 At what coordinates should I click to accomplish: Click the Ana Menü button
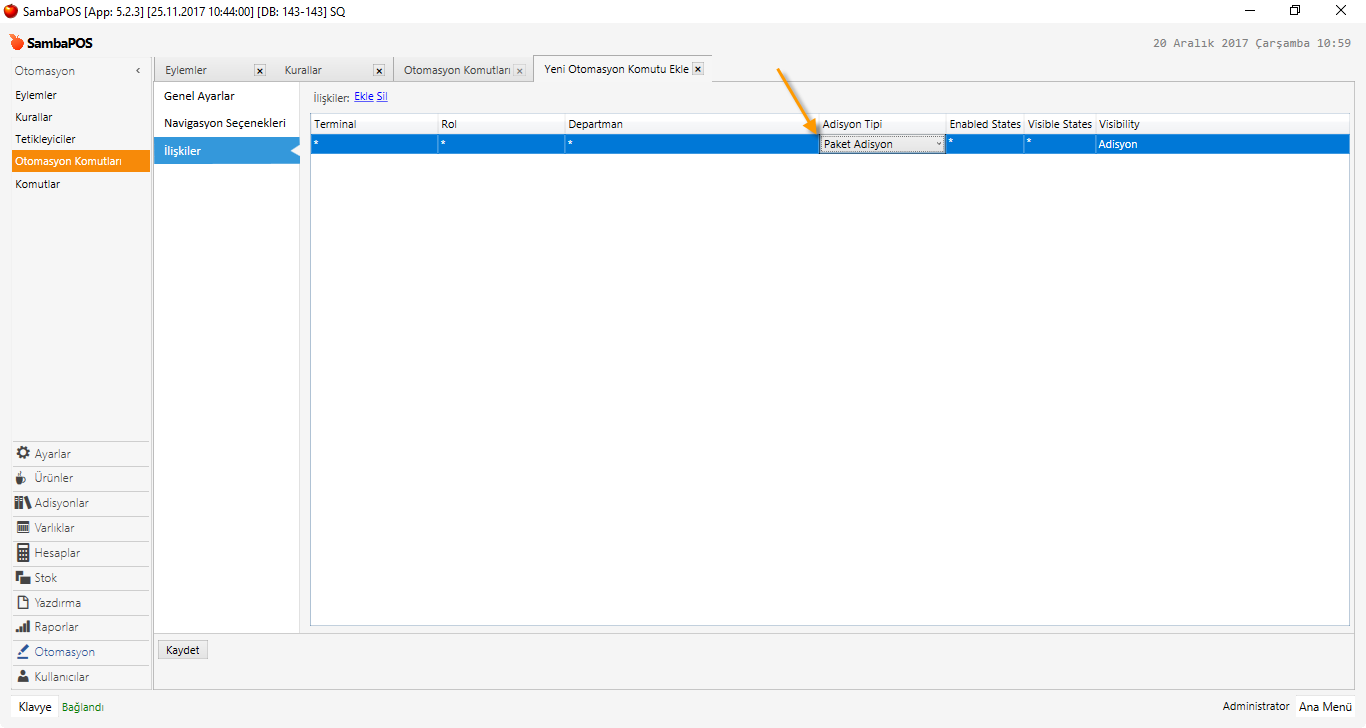click(1325, 707)
